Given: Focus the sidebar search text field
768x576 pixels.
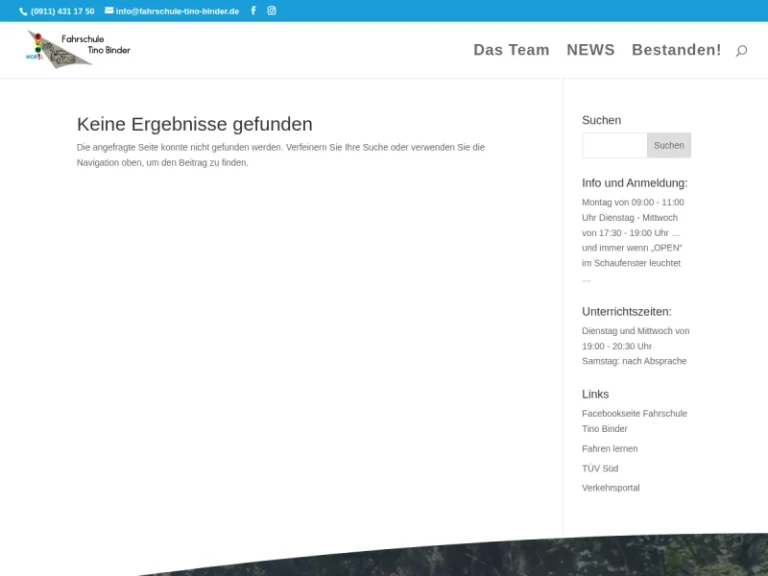Looking at the screenshot, I should point(615,145).
